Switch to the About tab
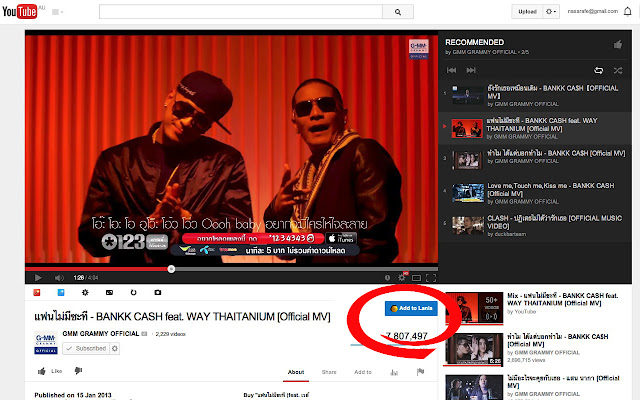Image resolution: width=640 pixels, height=400 pixels. pyautogui.click(x=296, y=372)
